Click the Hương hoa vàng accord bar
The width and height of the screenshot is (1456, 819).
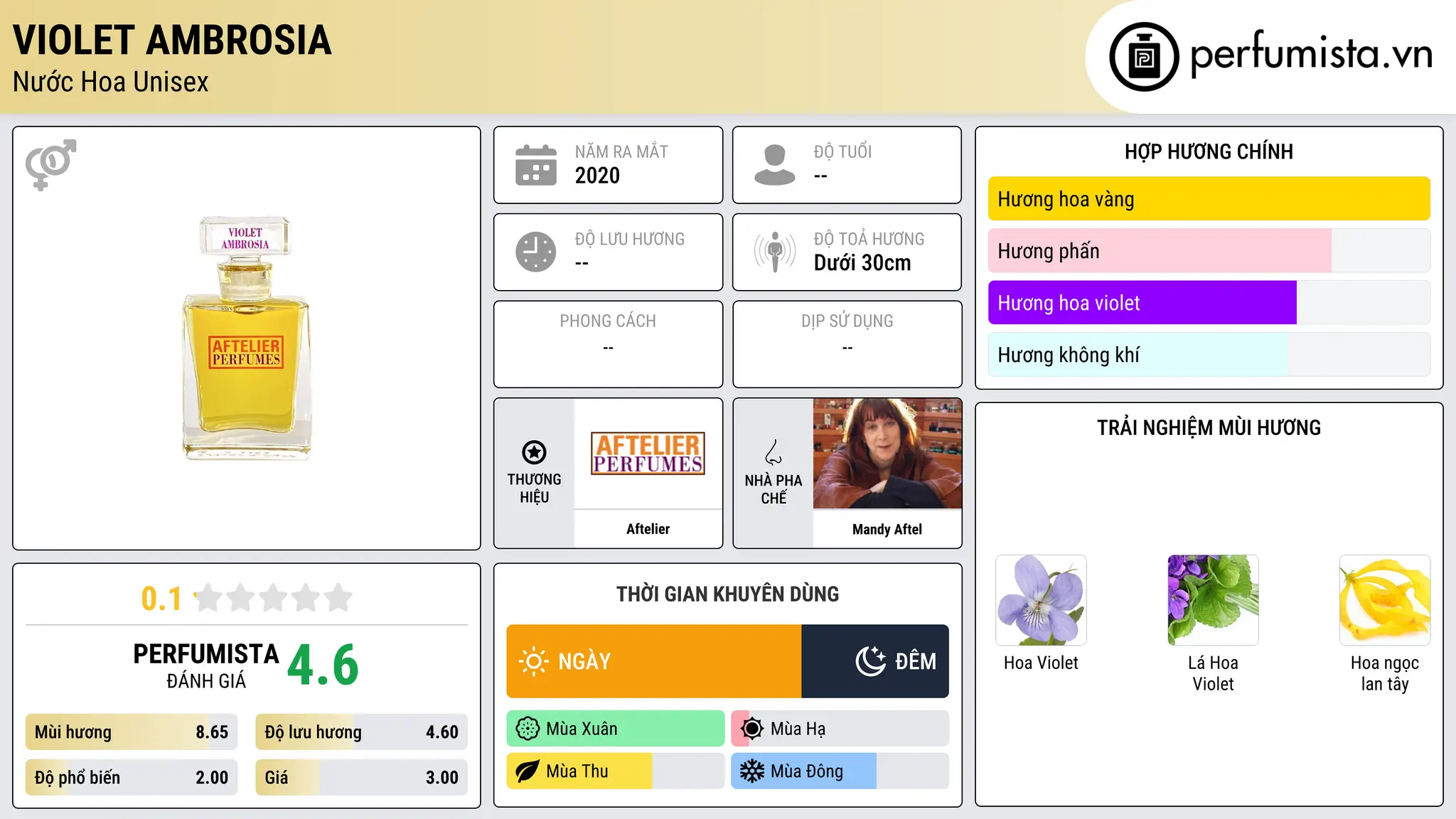(x=1209, y=199)
